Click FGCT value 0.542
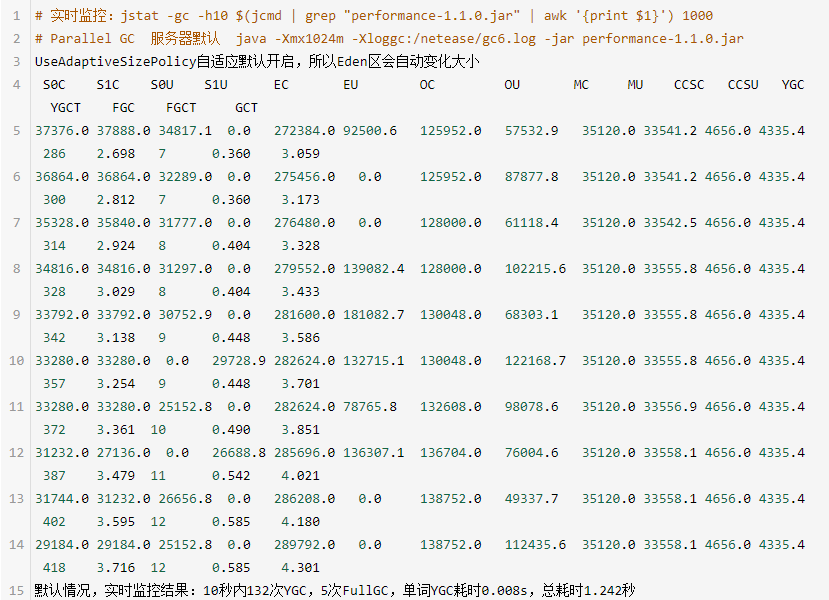Image resolution: width=829 pixels, height=600 pixels. click(231, 476)
